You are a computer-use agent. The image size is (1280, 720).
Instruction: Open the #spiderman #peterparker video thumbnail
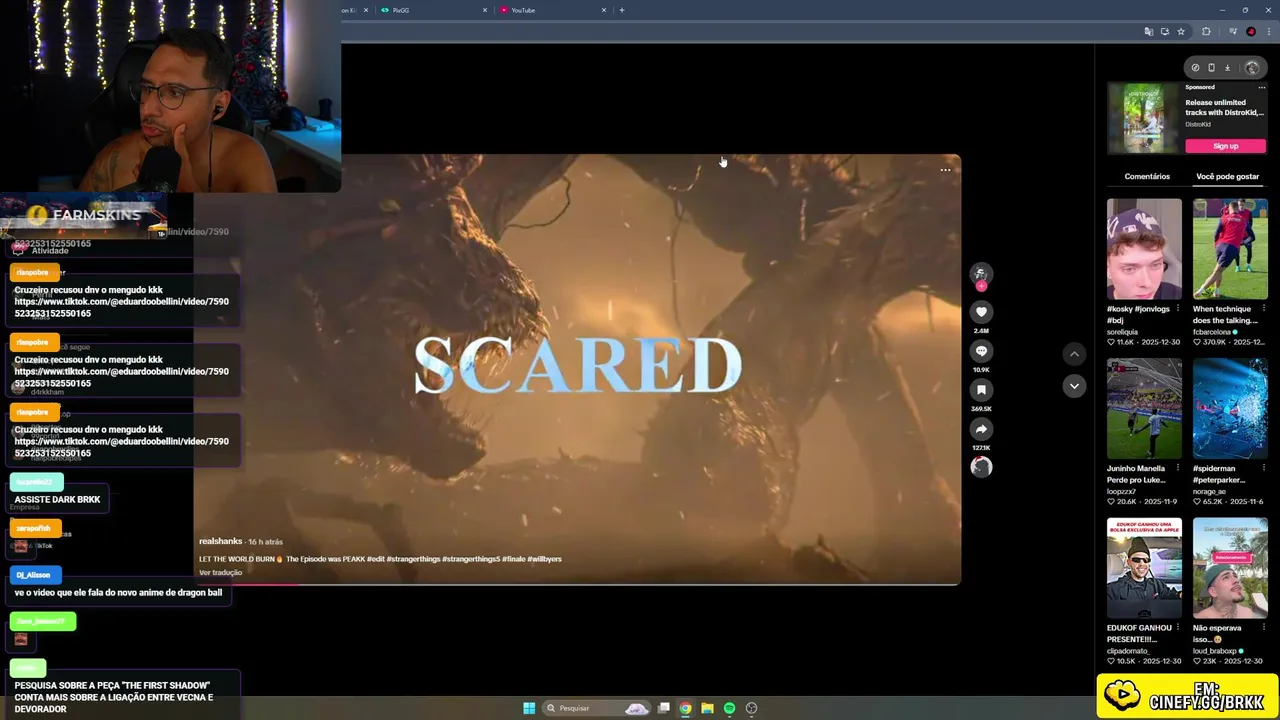(1230, 409)
